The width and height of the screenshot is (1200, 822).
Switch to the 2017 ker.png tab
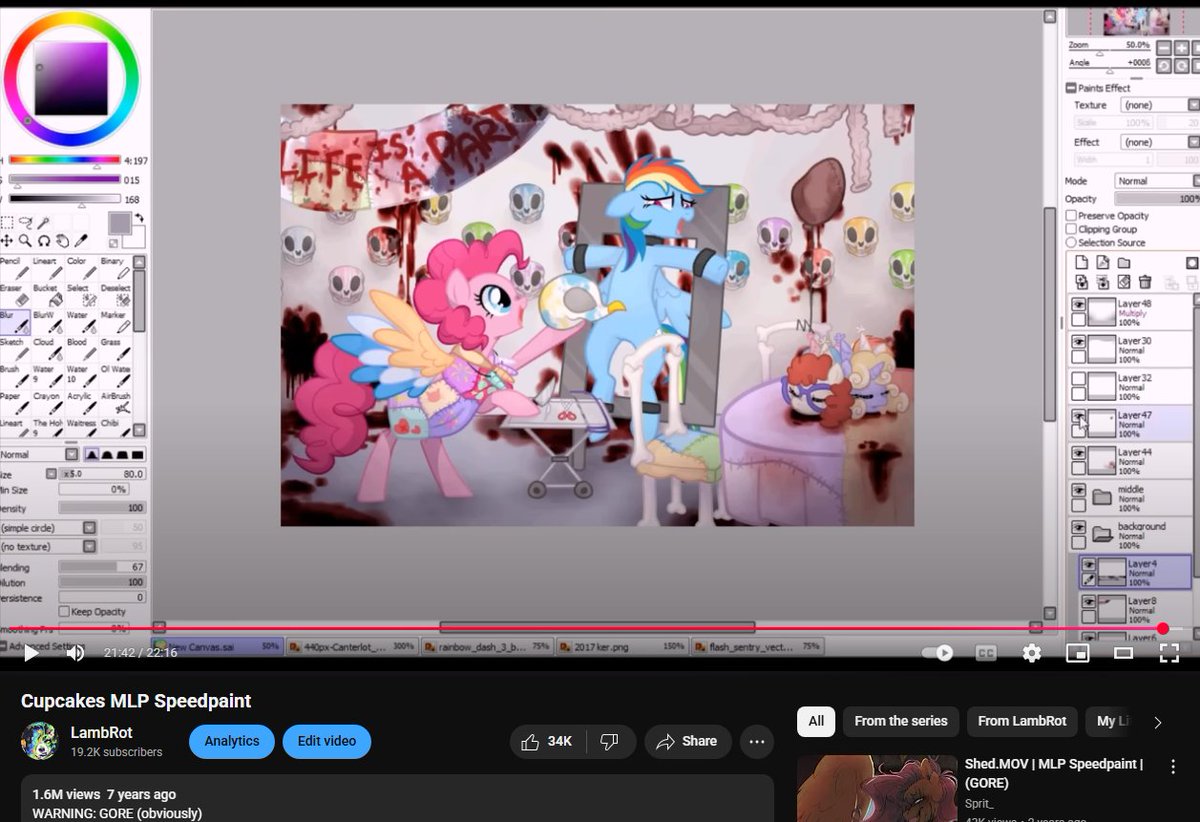click(x=623, y=647)
